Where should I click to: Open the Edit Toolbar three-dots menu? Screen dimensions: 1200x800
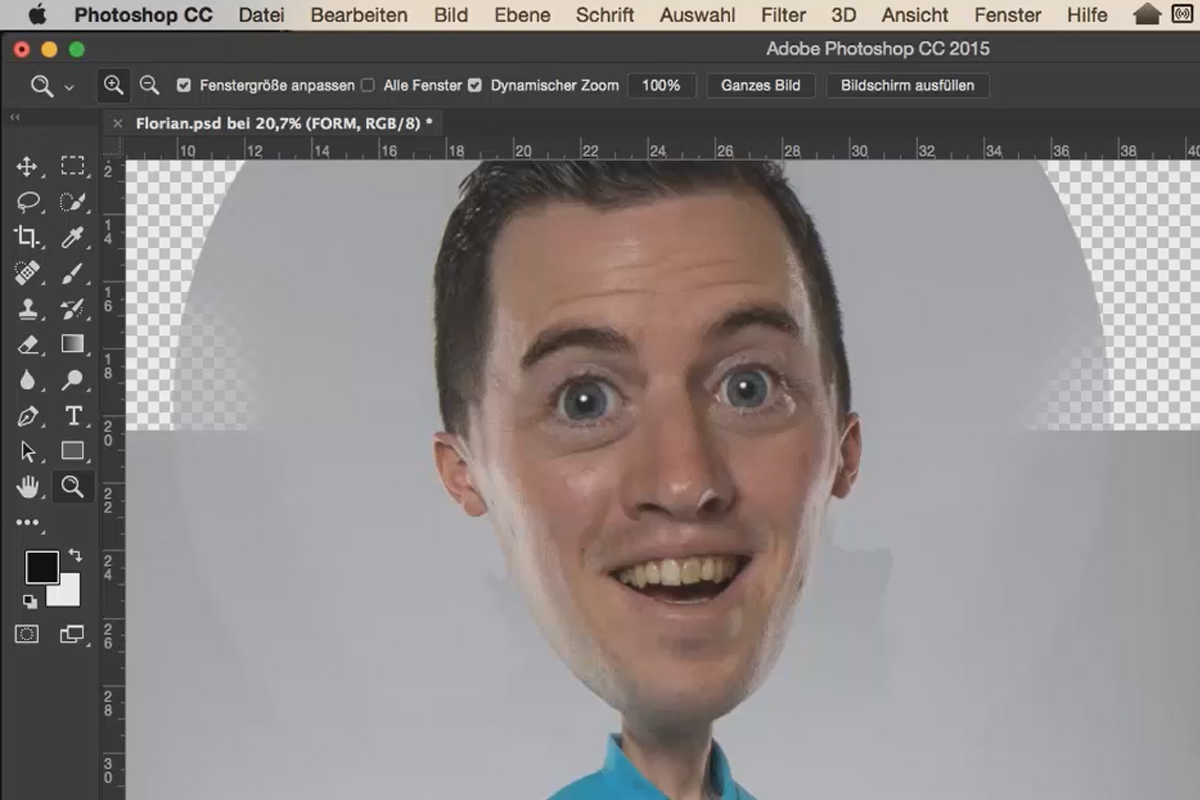pos(27,522)
